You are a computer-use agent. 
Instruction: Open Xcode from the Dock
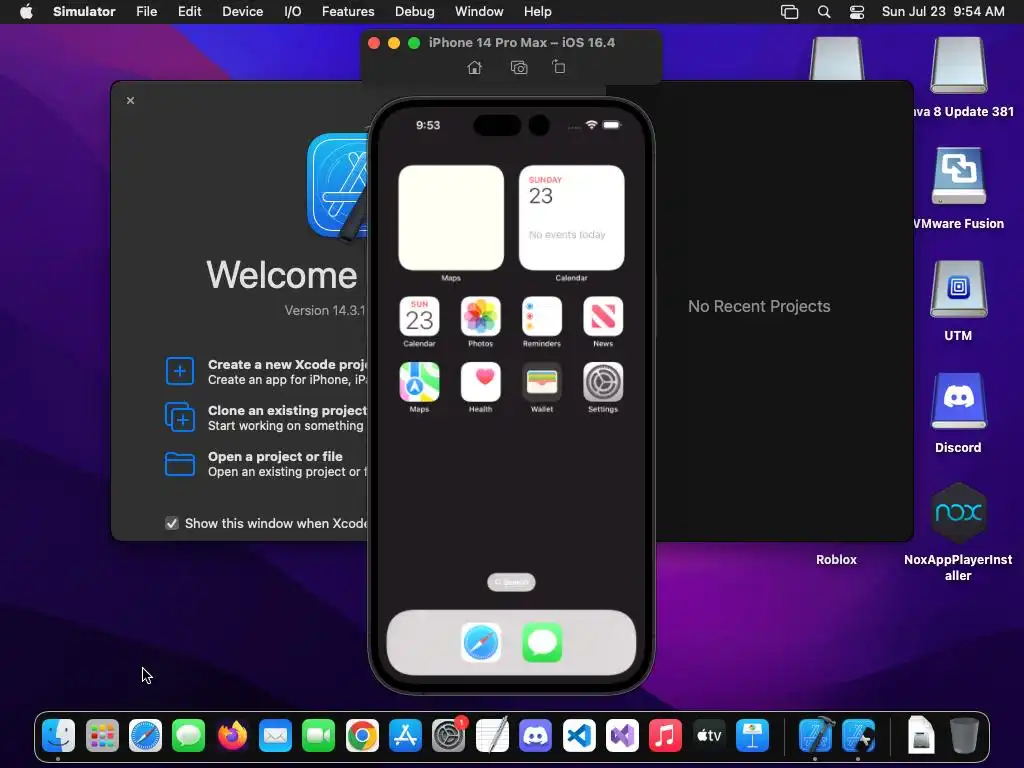816,736
